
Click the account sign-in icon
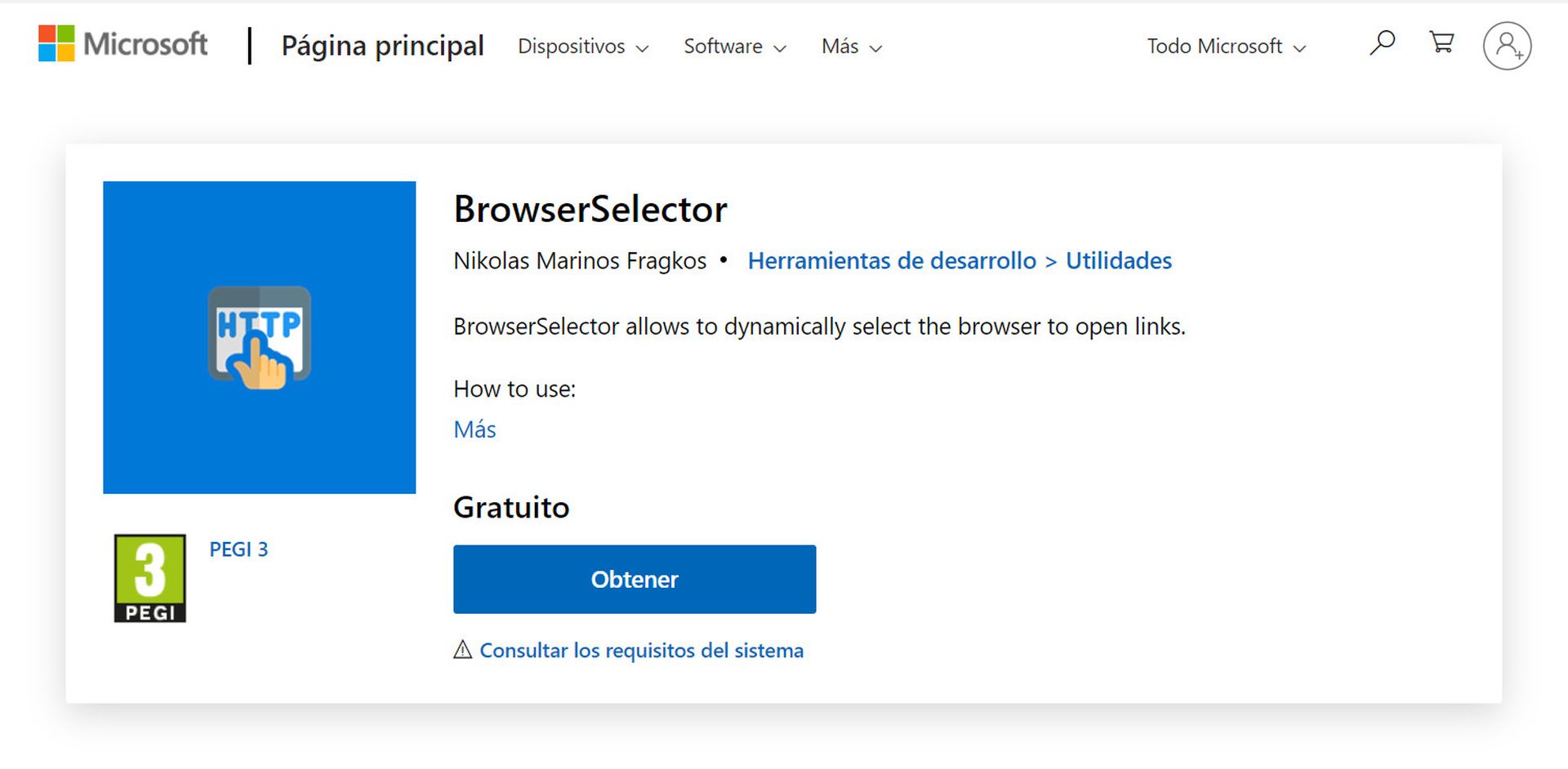click(1507, 45)
